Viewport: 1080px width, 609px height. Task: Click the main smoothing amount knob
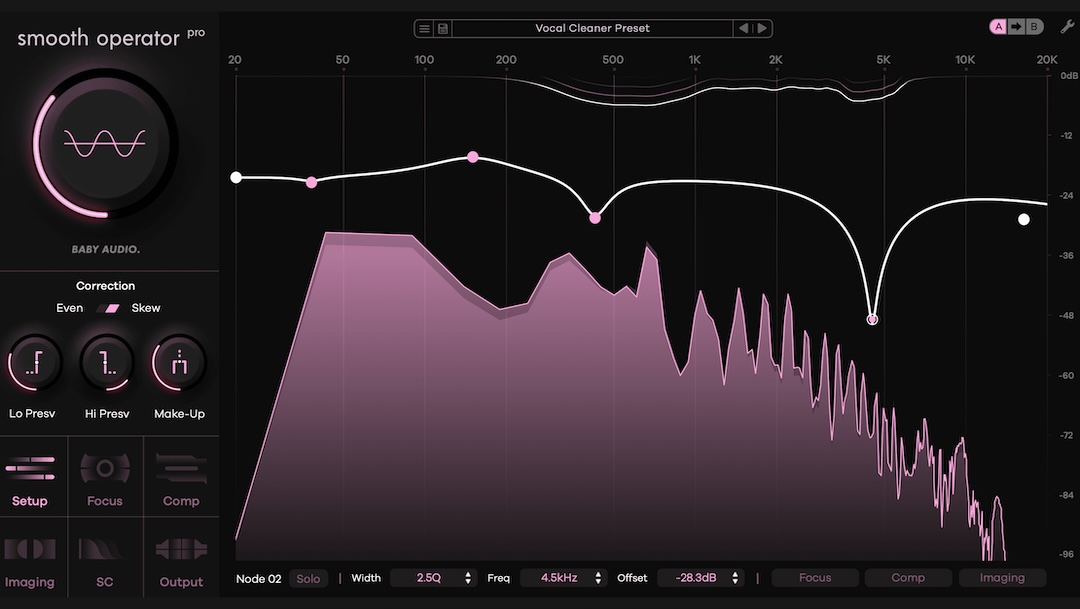tap(105, 144)
